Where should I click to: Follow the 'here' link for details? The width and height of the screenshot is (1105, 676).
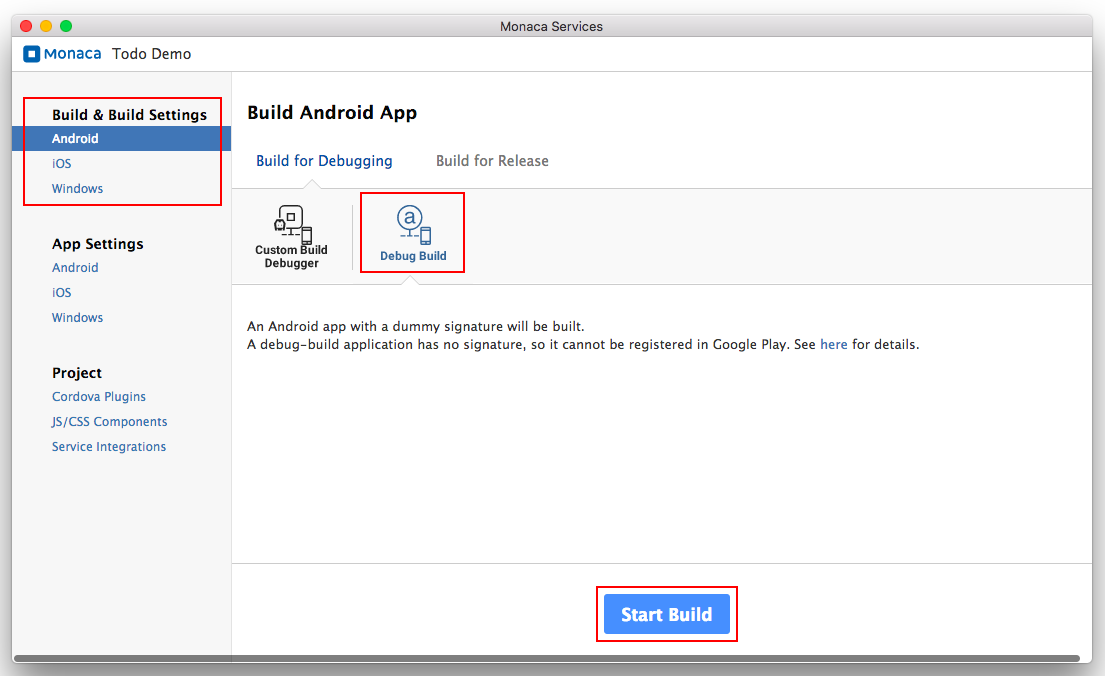pyautogui.click(x=833, y=345)
